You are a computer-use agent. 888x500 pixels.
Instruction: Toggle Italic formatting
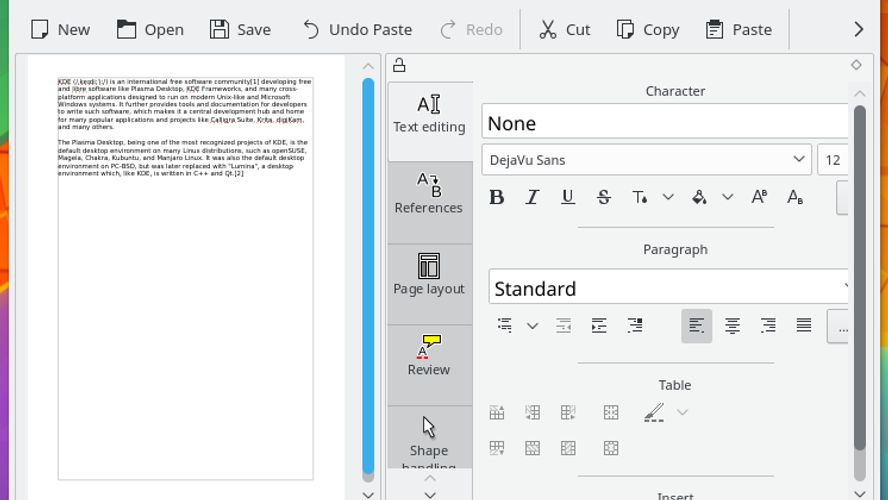[x=532, y=197]
